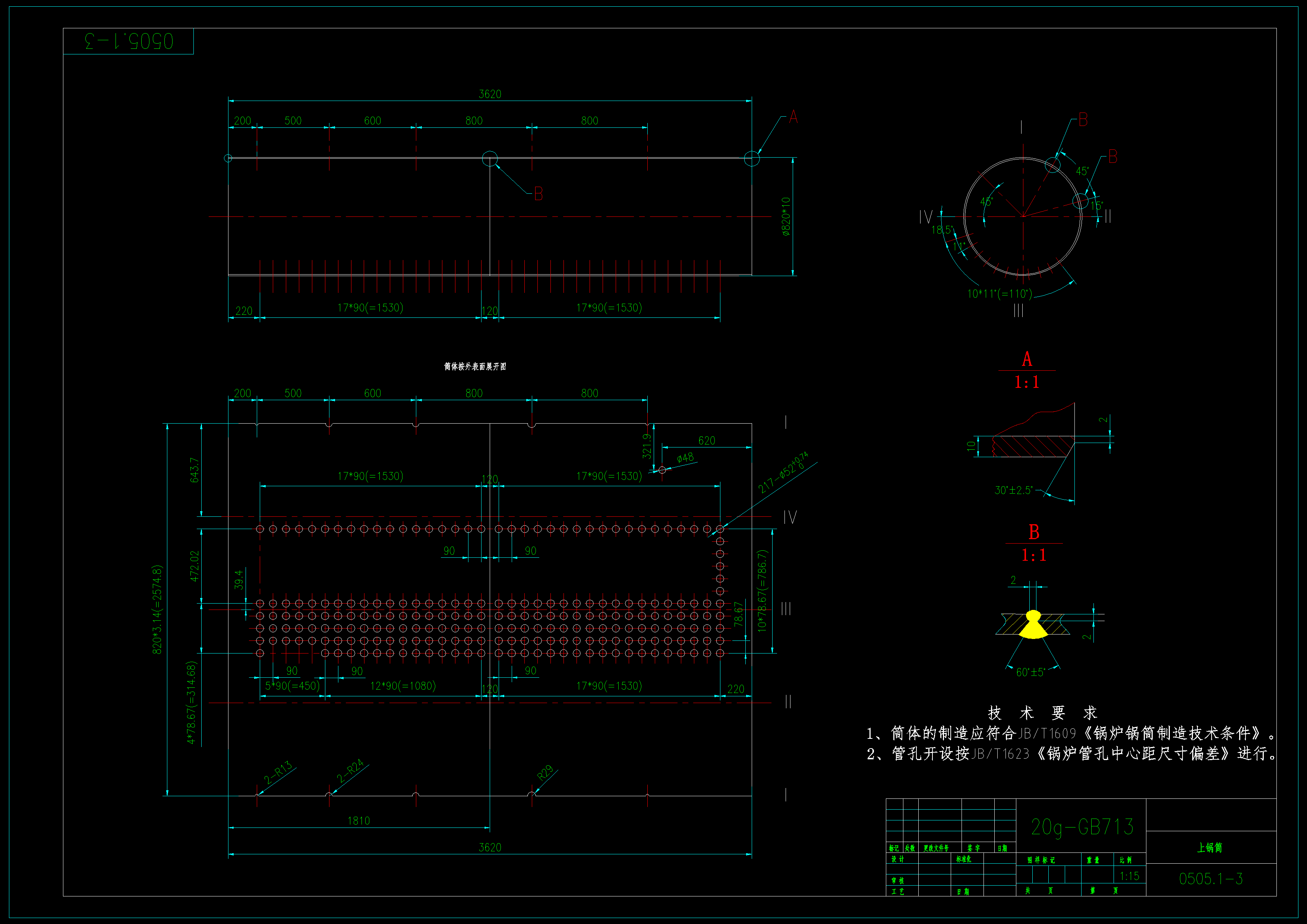Click the "30°±2.5°" bevel angle text

point(1013,490)
